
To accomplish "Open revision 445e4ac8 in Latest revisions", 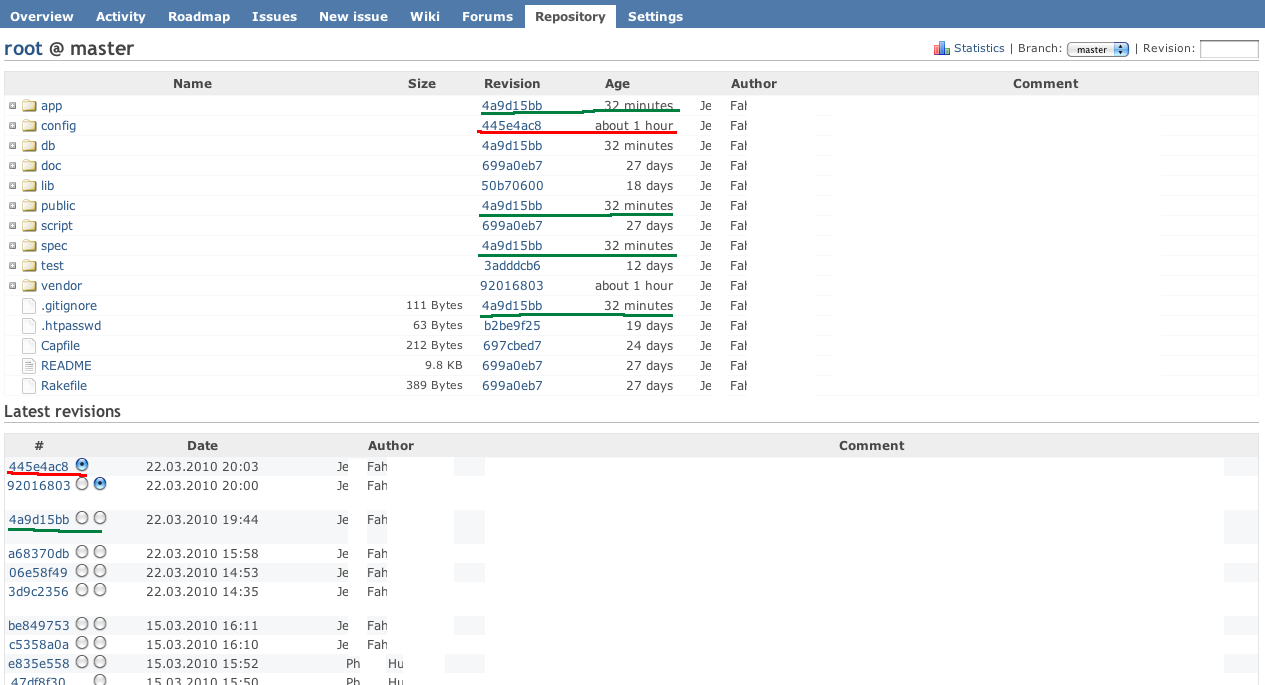I will pos(39,466).
